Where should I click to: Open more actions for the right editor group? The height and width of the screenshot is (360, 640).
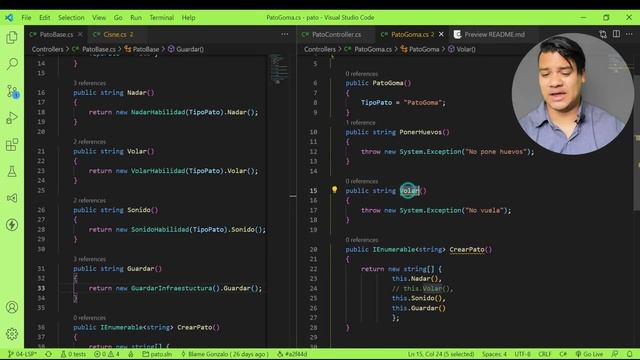(629, 34)
